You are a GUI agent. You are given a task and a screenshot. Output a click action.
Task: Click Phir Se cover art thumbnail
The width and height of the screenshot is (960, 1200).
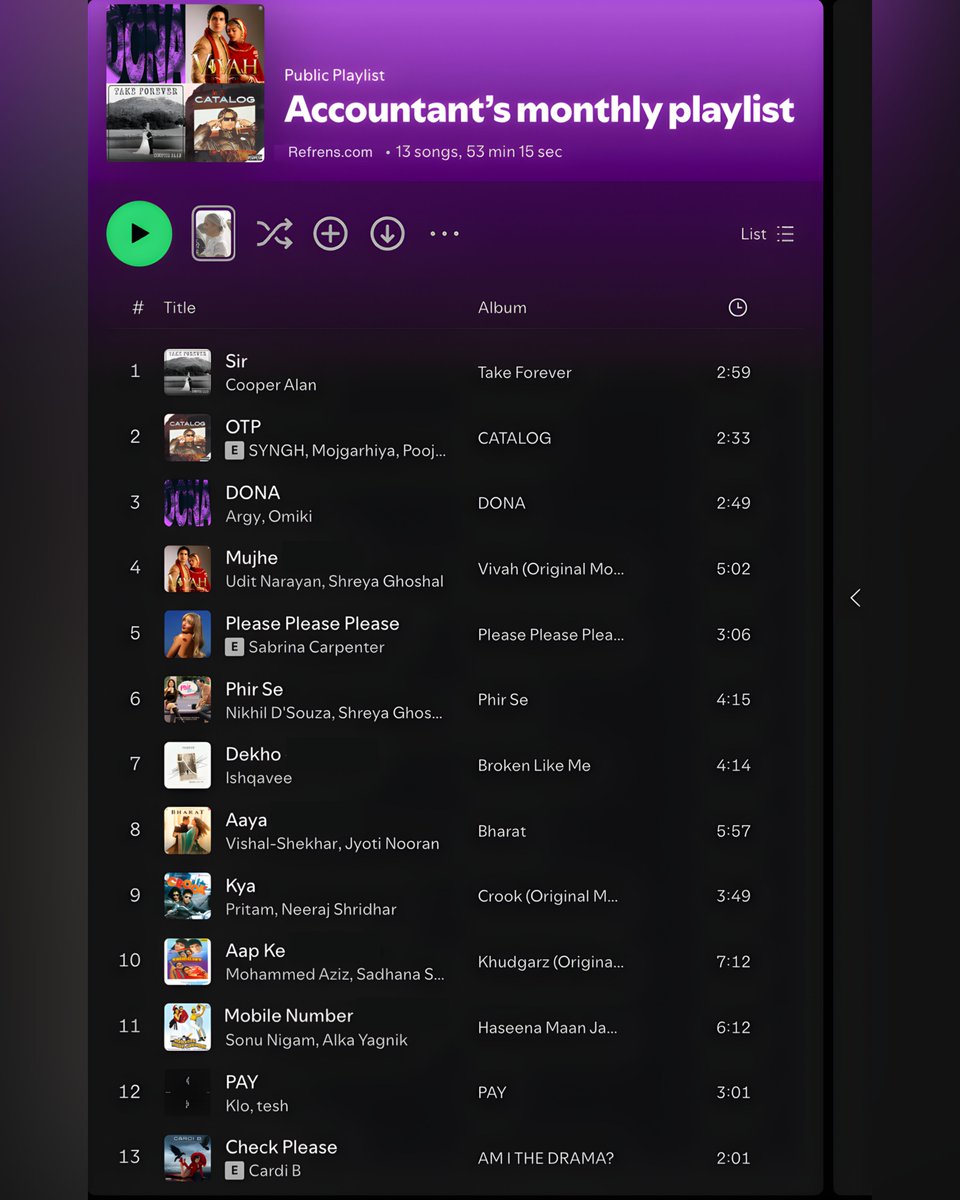187,700
